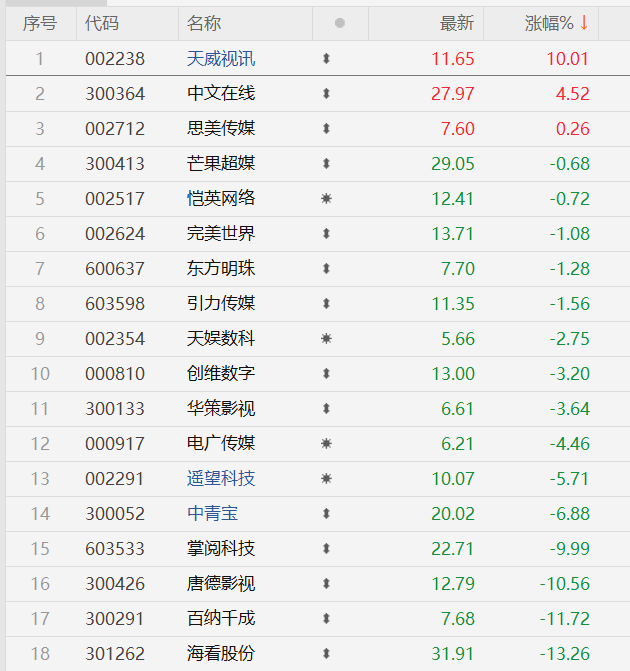Select stock code 300364
This screenshot has width=630, height=671.
[115, 94]
